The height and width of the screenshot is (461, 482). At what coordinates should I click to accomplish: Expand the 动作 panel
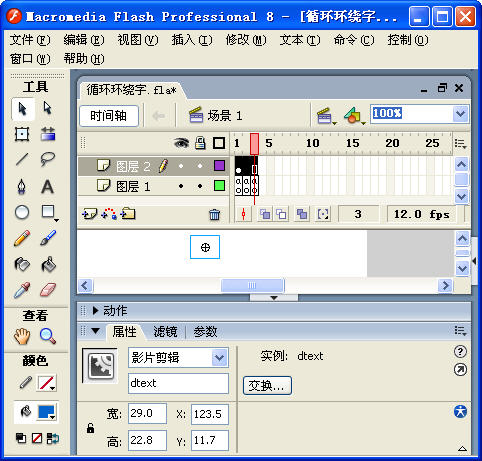tap(95, 311)
